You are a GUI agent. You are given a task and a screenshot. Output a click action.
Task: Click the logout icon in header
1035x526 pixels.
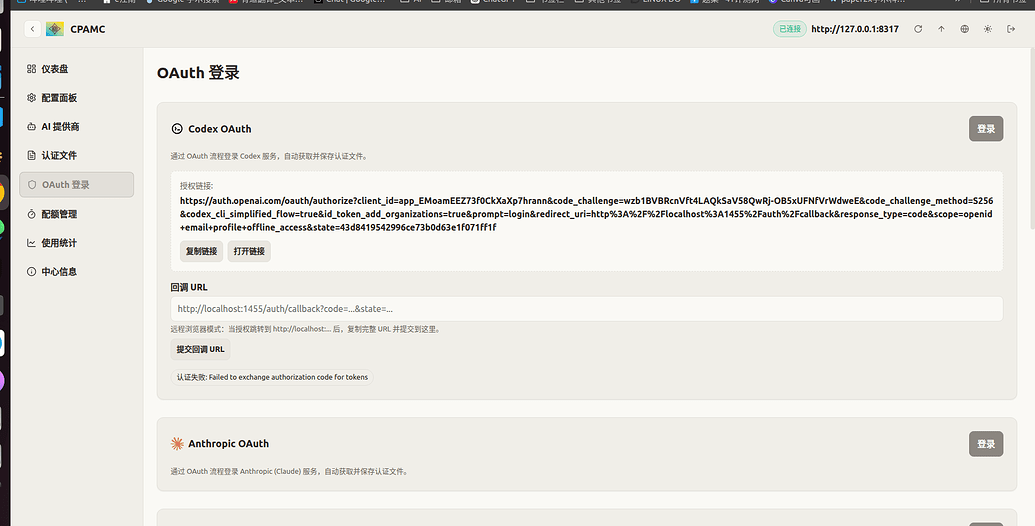(1011, 29)
